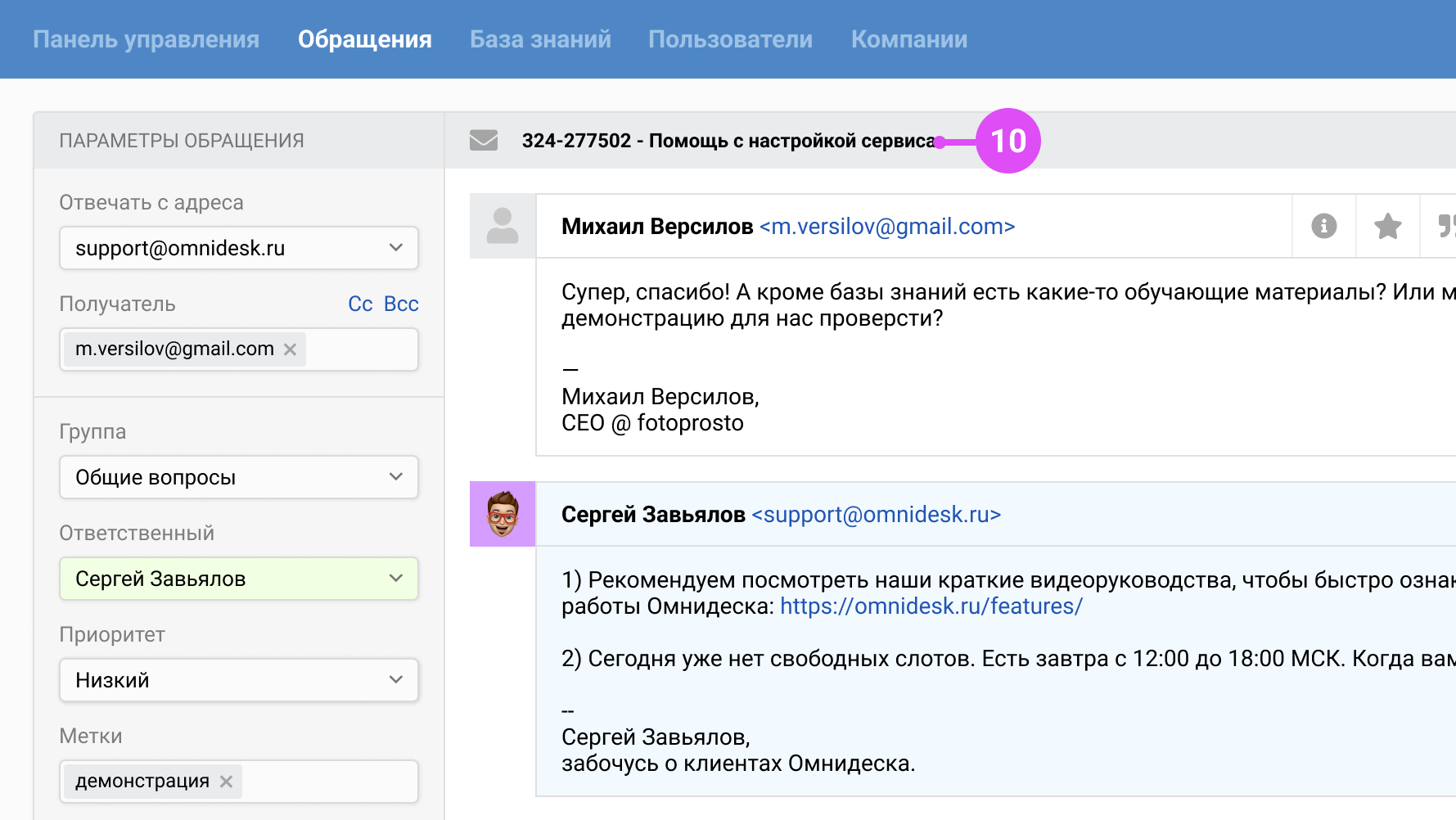Switch to the Пользователи section
1456x820 pixels.
730,39
